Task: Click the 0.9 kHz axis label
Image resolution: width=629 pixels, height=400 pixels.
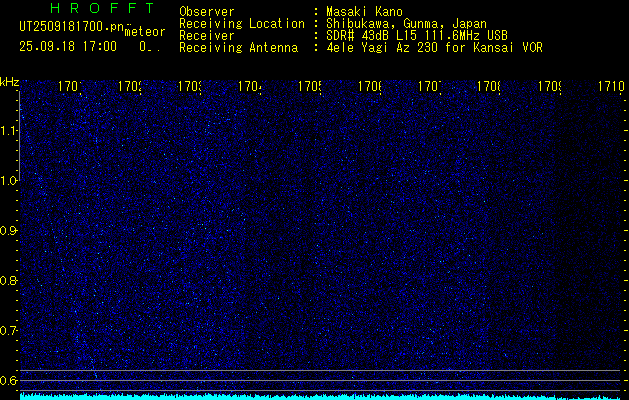Action: click(8, 231)
